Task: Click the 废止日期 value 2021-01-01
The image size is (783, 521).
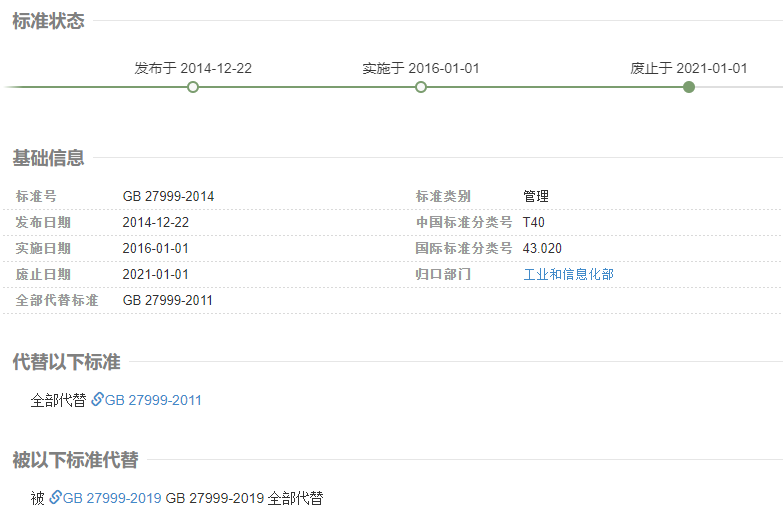Action: (x=156, y=274)
